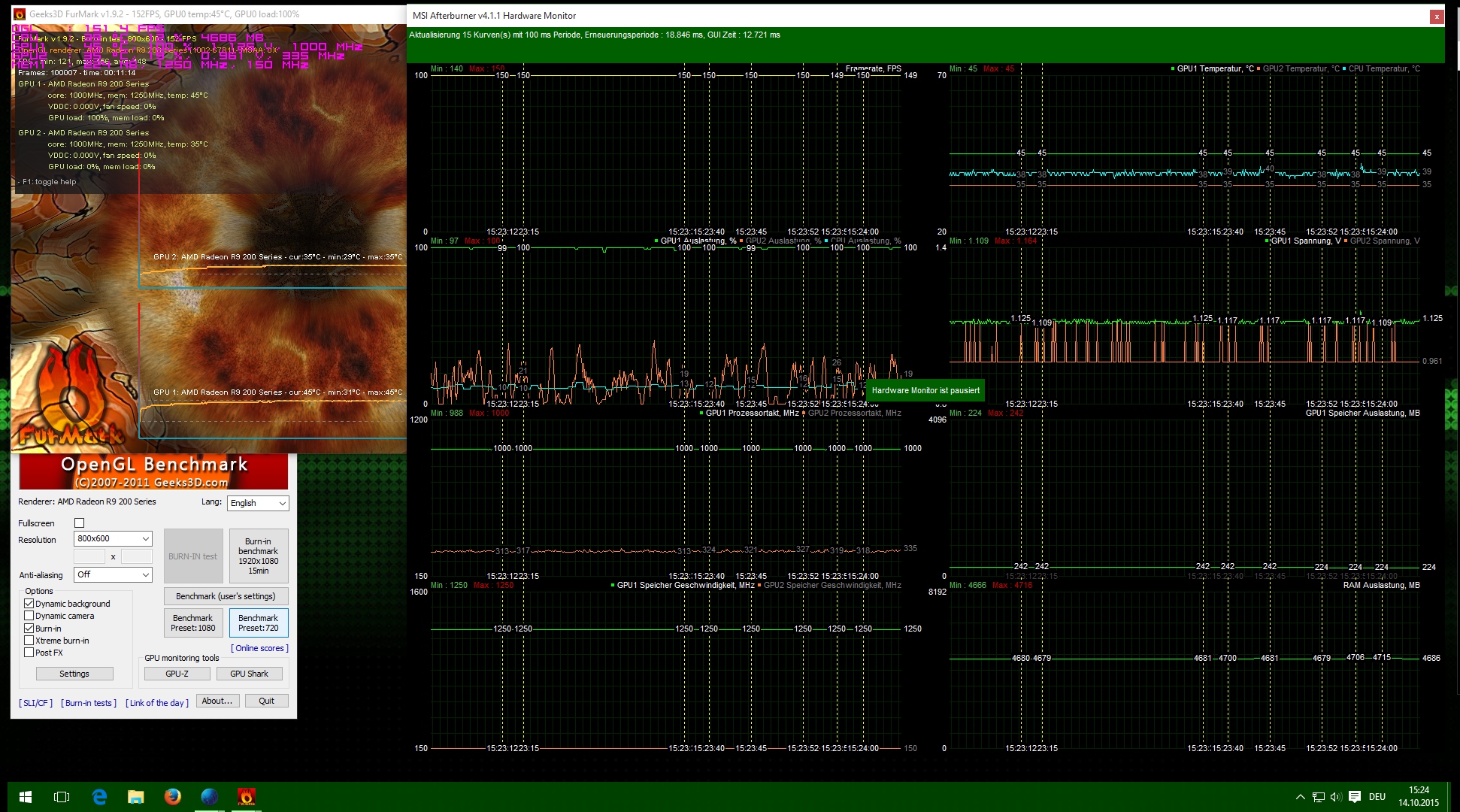Open the volume control tray icon

click(1336, 797)
